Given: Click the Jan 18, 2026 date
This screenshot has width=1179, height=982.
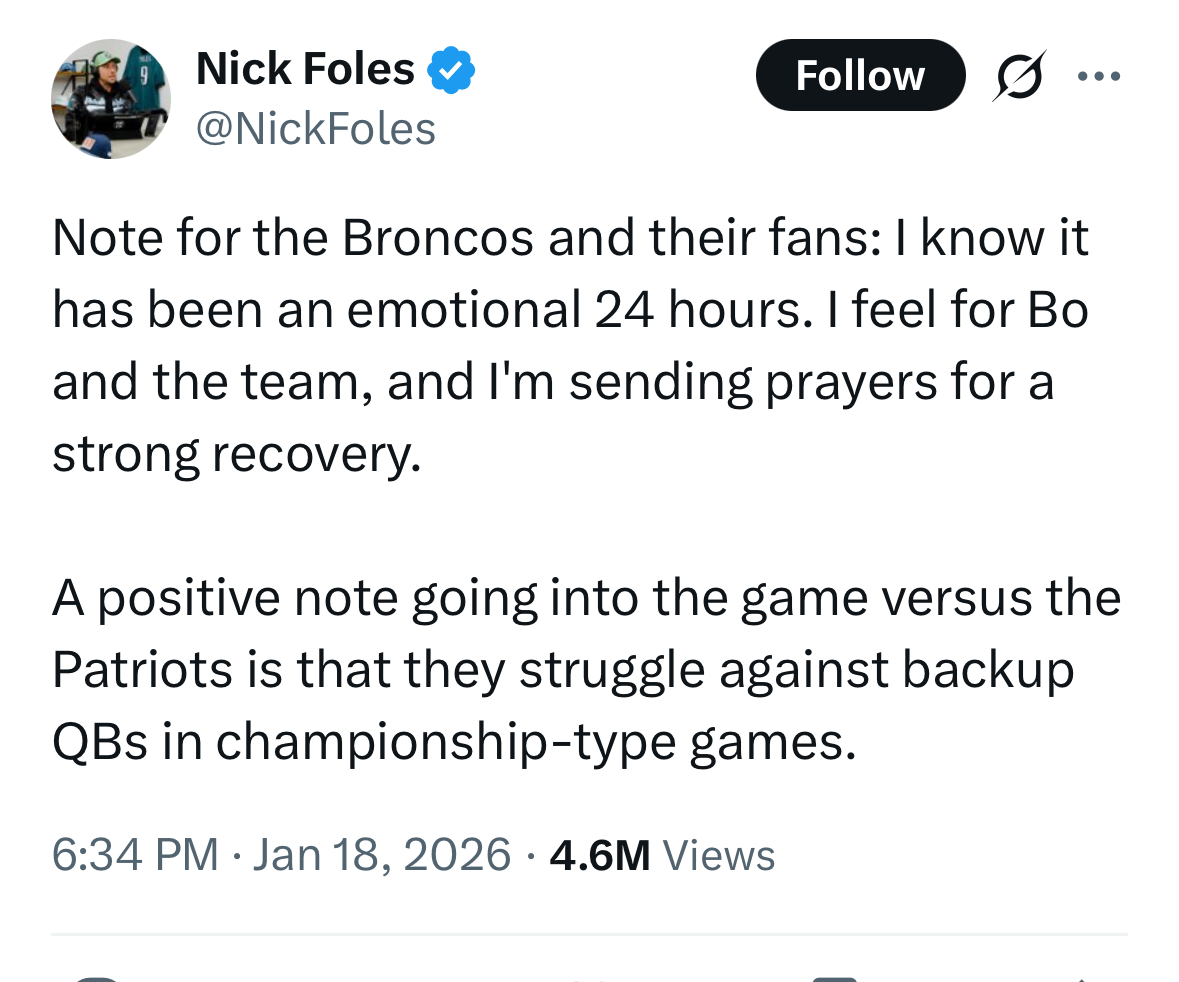Looking at the screenshot, I should coord(382,855).
